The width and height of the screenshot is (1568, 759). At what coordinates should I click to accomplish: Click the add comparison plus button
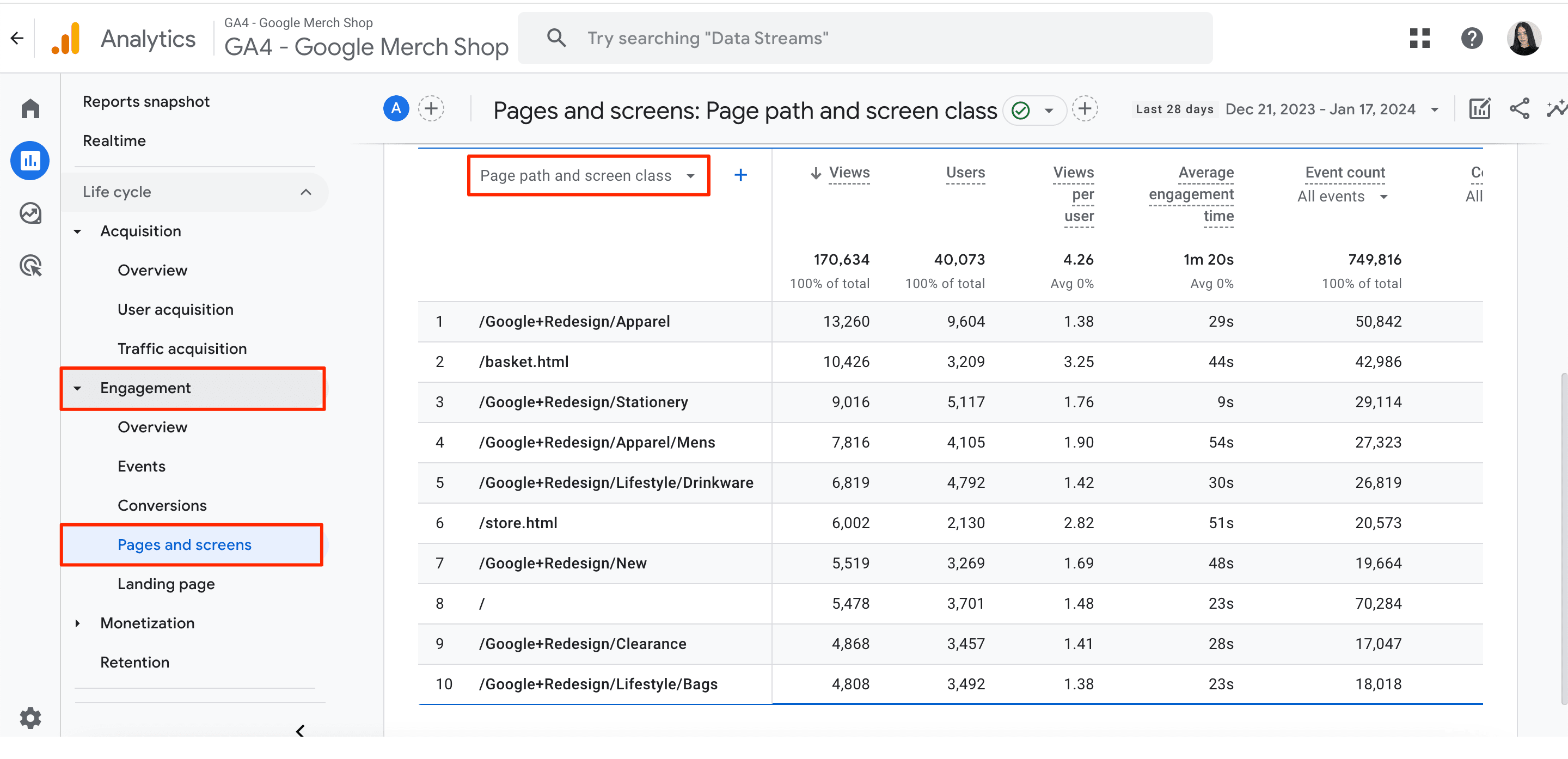(432, 110)
